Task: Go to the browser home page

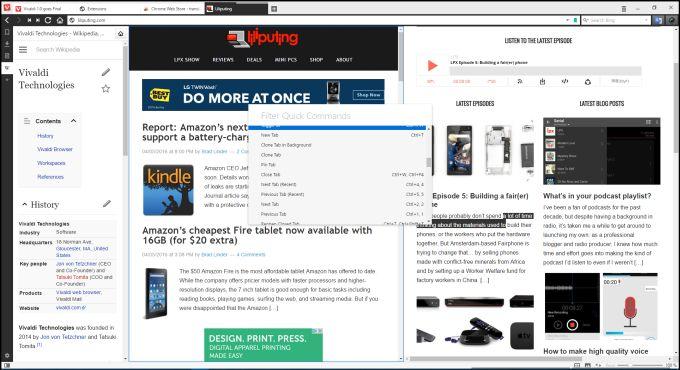Action: pyautogui.click(x=60, y=20)
